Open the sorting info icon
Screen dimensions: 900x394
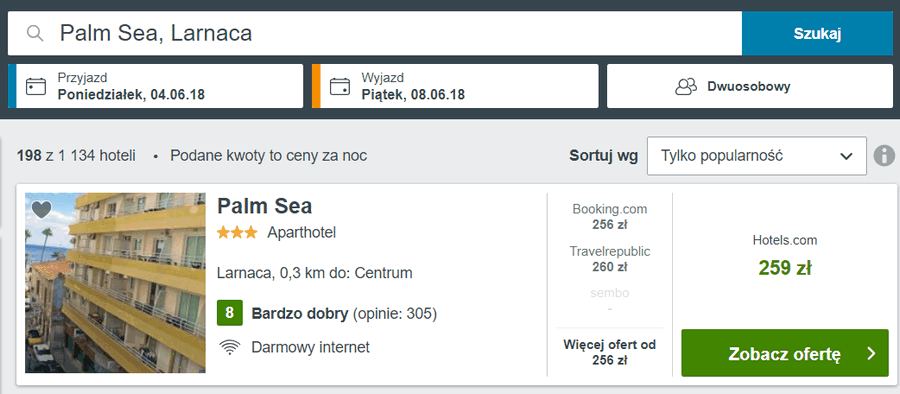(x=885, y=156)
